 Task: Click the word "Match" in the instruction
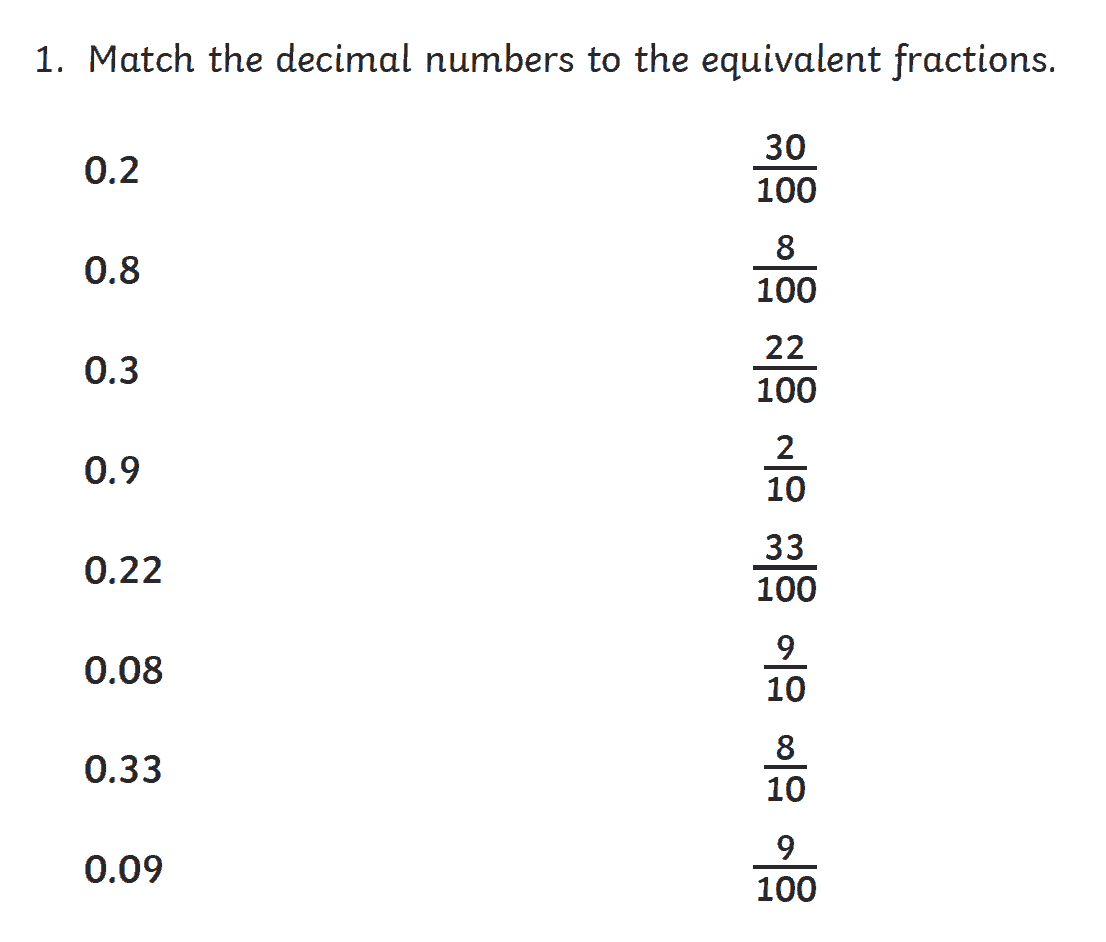pyautogui.click(x=142, y=61)
